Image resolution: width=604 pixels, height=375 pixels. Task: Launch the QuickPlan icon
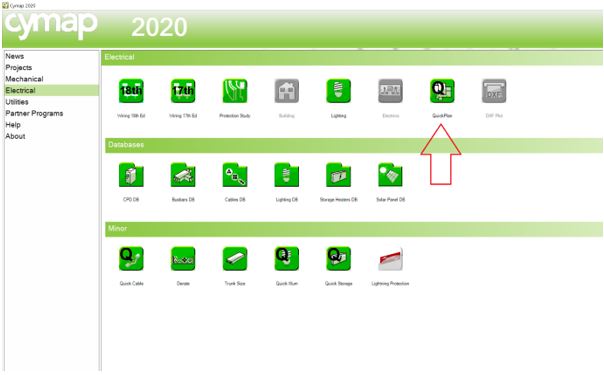(x=442, y=91)
